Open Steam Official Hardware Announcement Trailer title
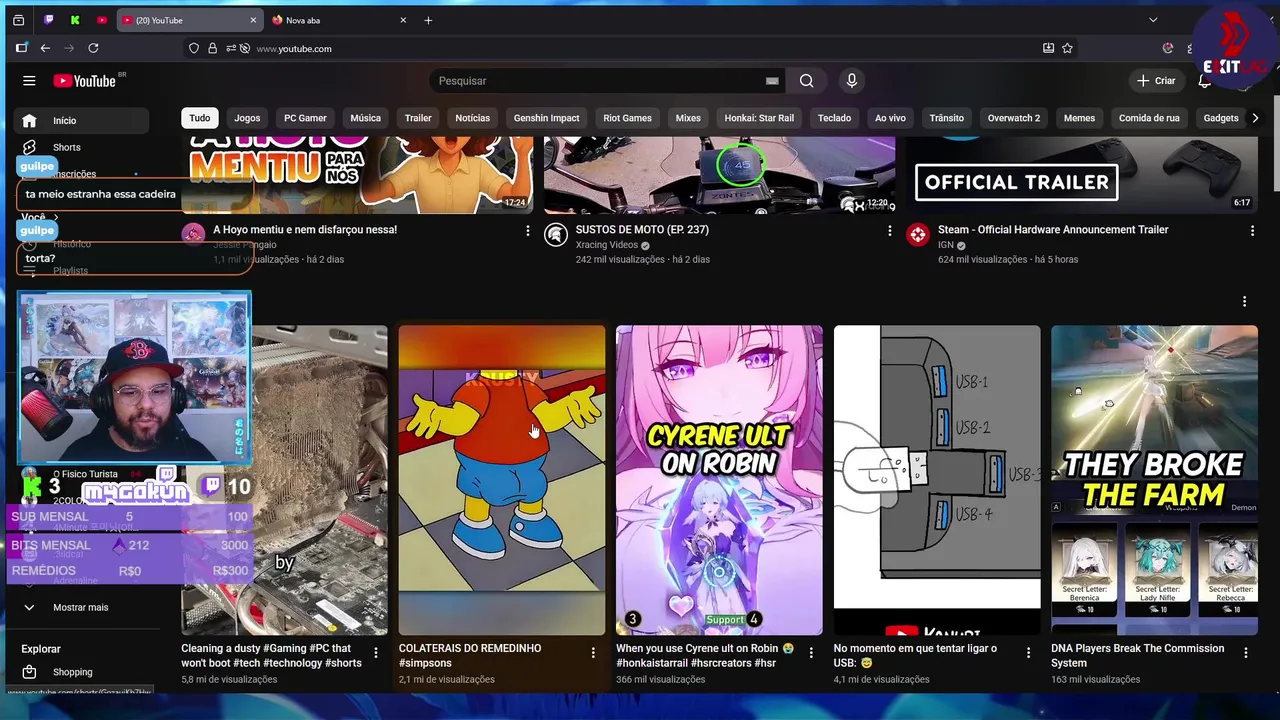Screen dimensions: 1280x720 (1053, 230)
